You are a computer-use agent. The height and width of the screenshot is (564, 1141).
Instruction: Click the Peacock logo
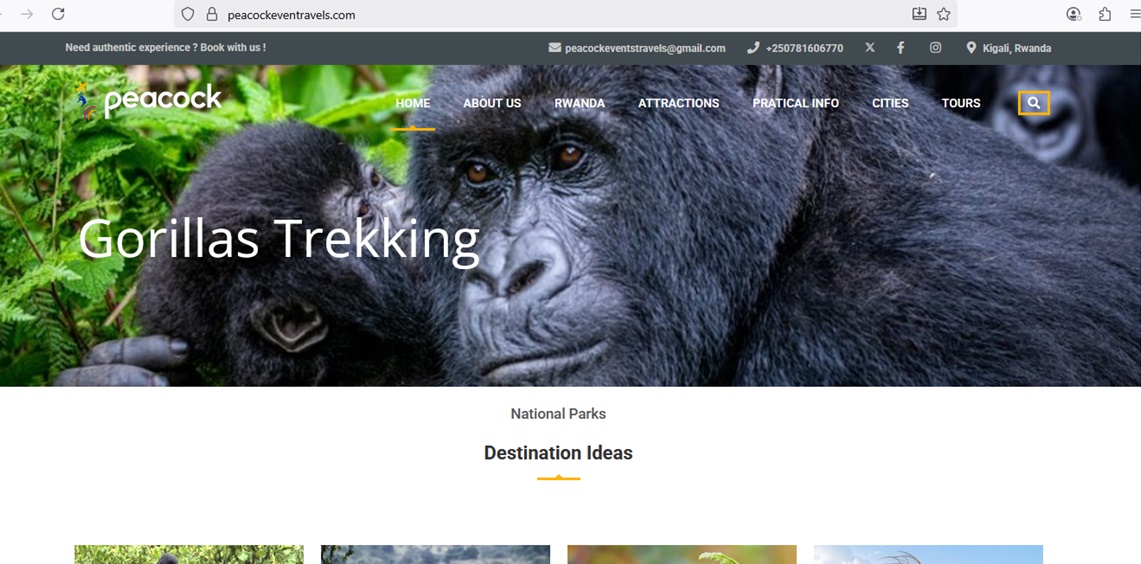148,100
